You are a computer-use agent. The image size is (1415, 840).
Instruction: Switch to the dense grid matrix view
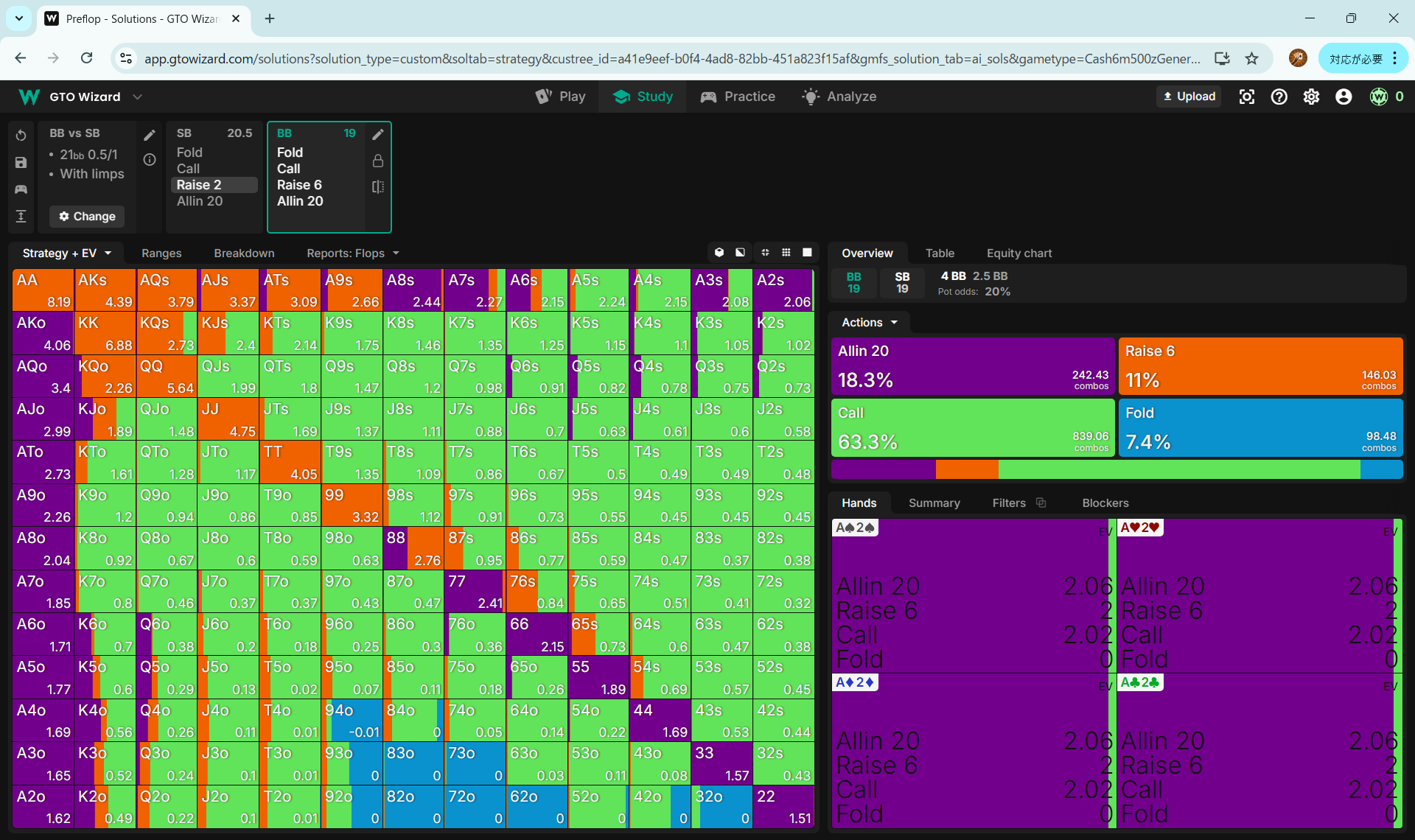click(x=786, y=253)
